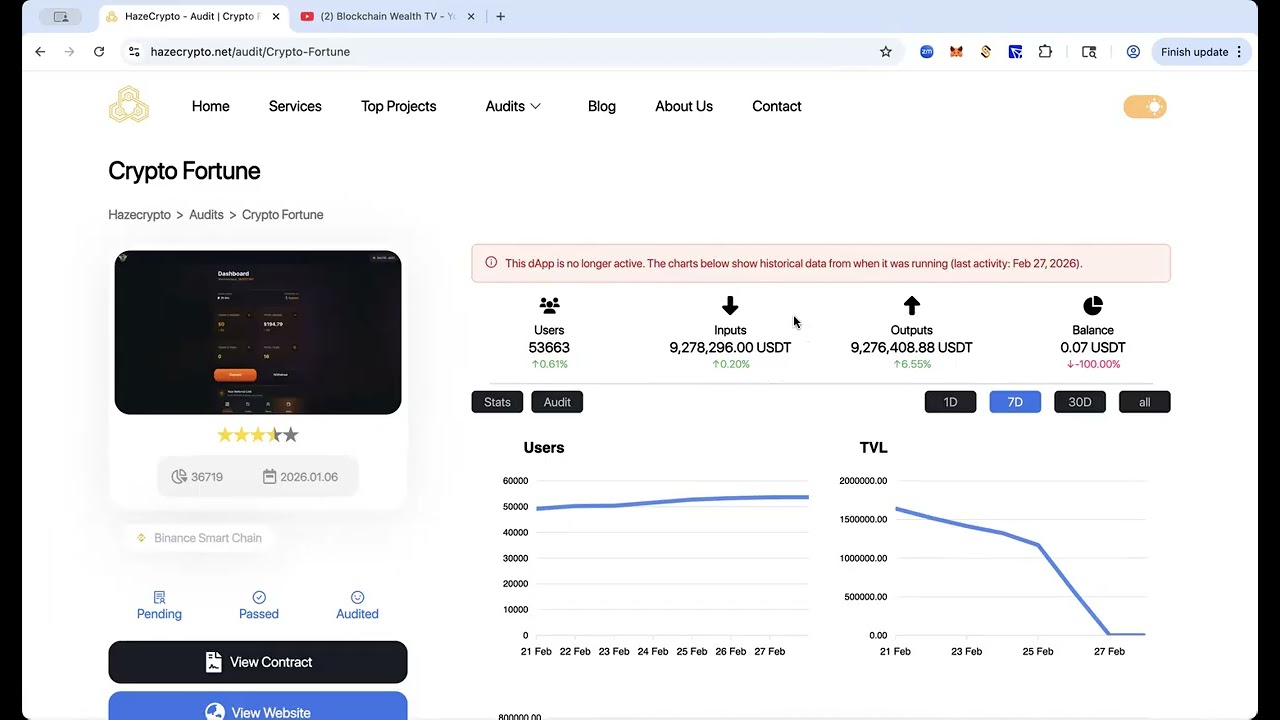1280x720 pixels.
Task: Click the star rating under the thumbnail
Action: (258, 435)
